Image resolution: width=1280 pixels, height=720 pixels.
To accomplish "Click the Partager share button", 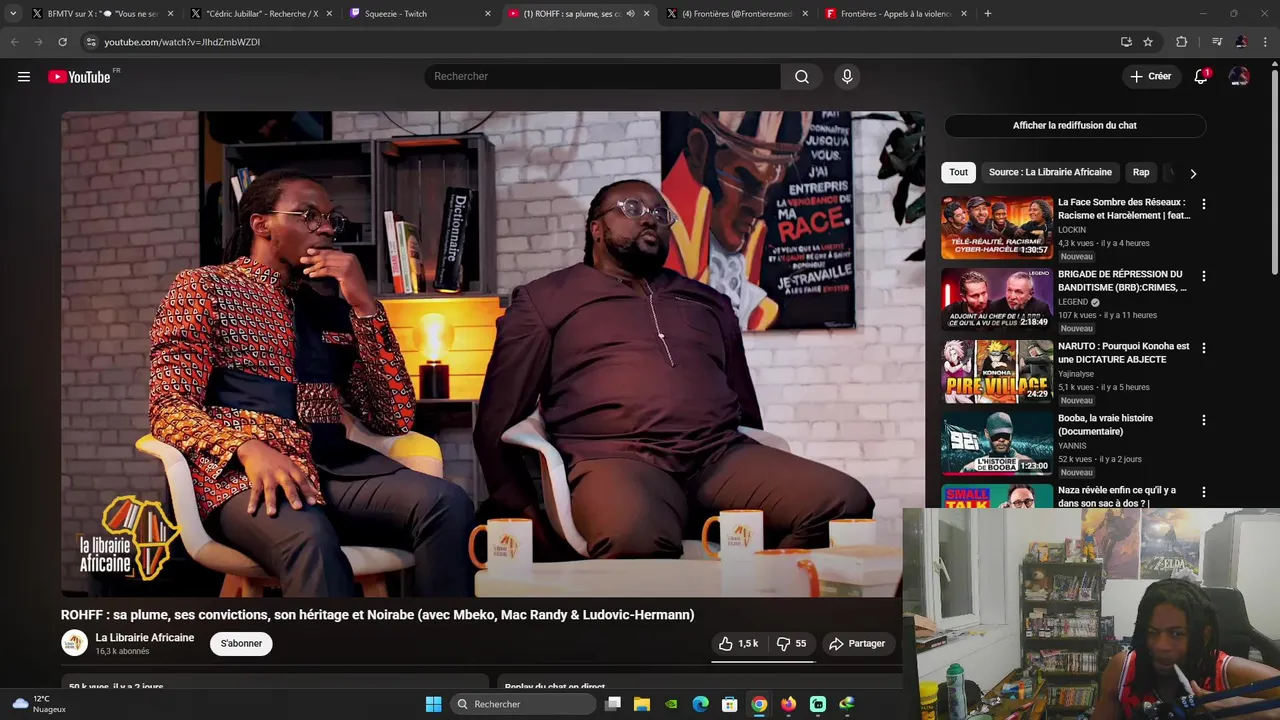I will coord(857,644).
